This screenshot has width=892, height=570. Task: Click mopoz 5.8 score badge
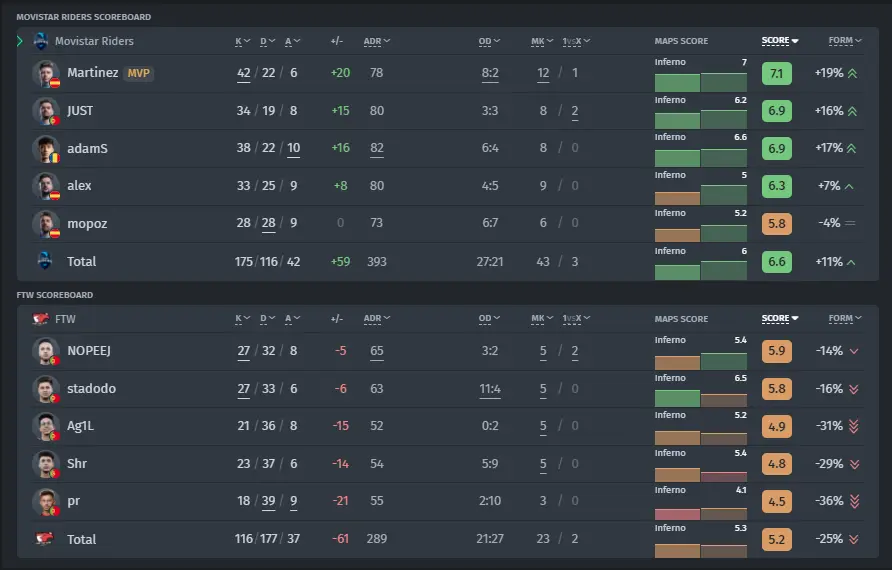tap(777, 224)
